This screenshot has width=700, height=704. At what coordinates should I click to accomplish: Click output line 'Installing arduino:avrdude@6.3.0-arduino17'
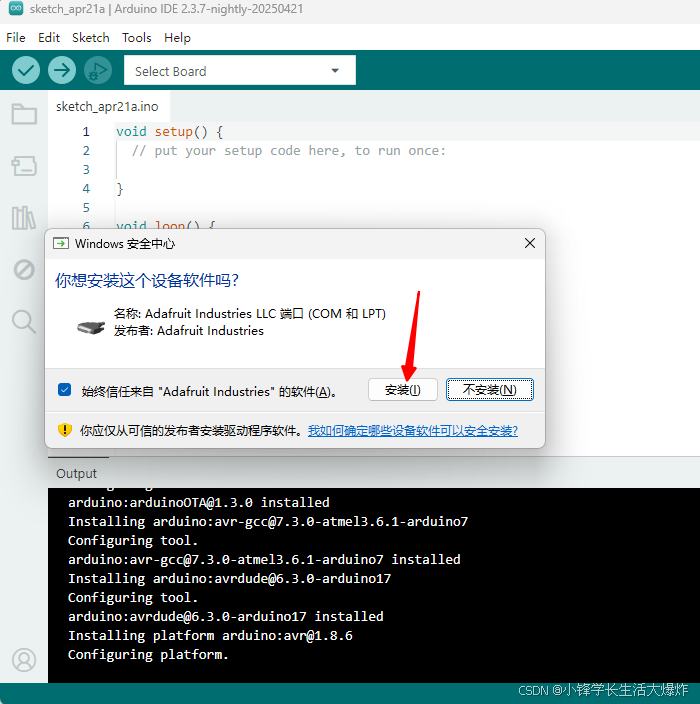(x=229, y=579)
